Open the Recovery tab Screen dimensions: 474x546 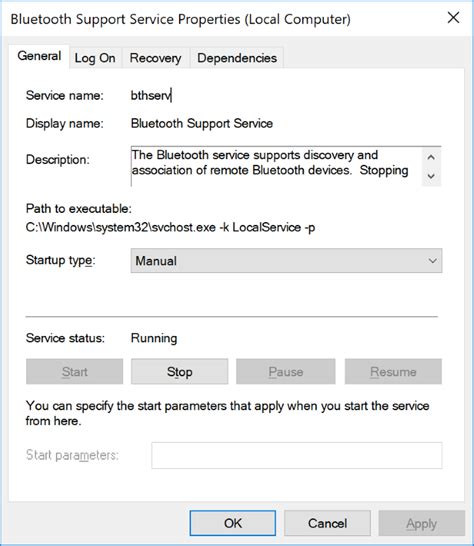155,58
